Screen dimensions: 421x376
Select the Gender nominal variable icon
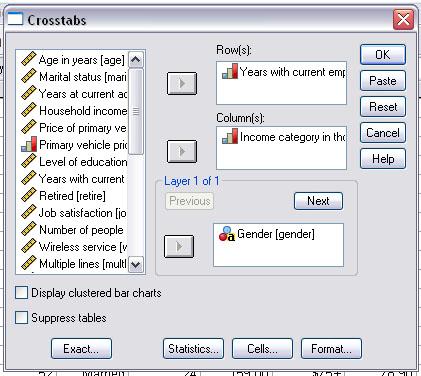point(227,234)
